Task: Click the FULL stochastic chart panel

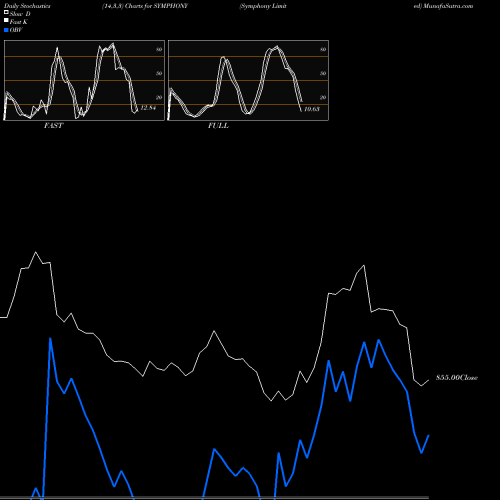Action: pos(248,80)
